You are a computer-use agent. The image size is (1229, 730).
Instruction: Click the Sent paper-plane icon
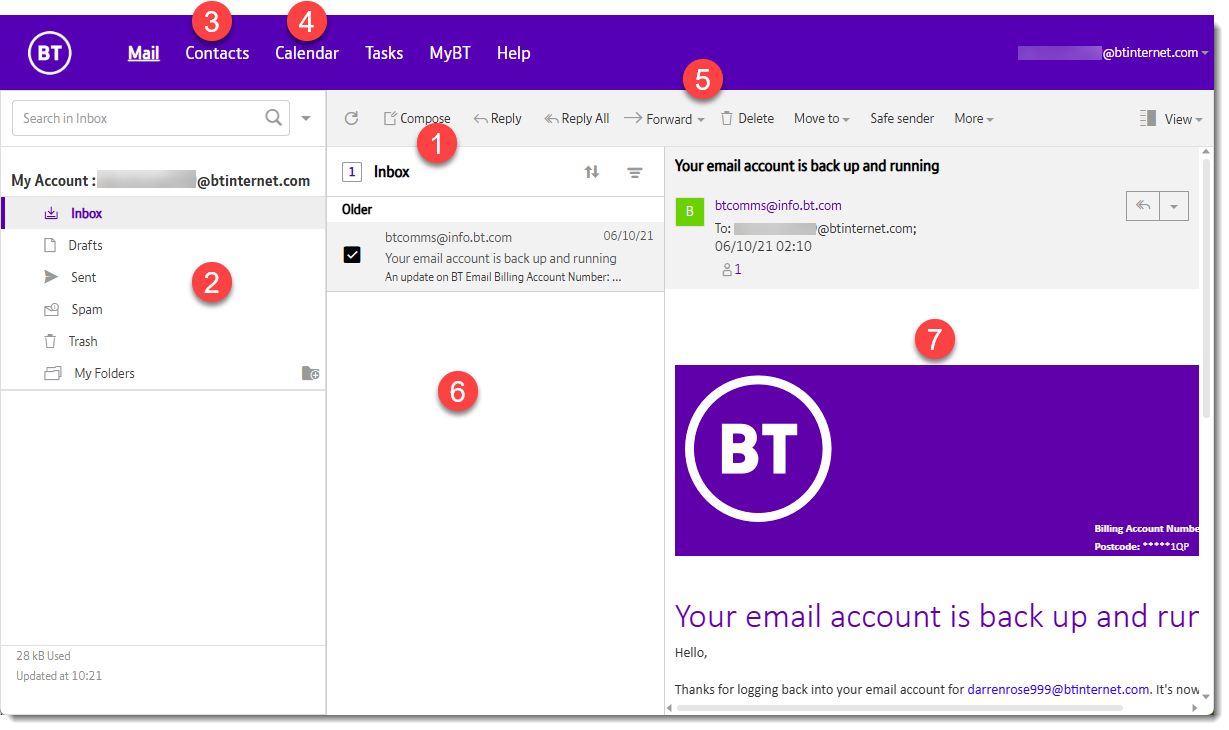click(x=51, y=277)
